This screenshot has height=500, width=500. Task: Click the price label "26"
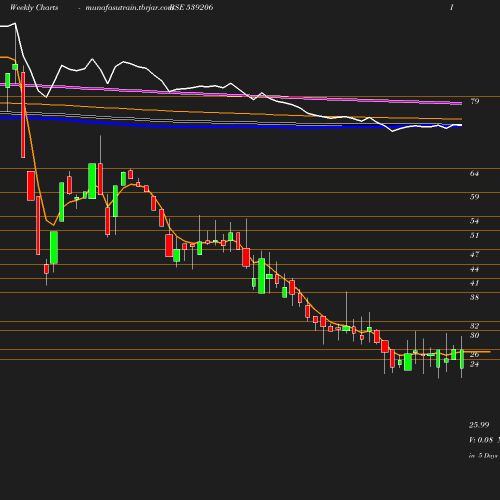click(474, 354)
